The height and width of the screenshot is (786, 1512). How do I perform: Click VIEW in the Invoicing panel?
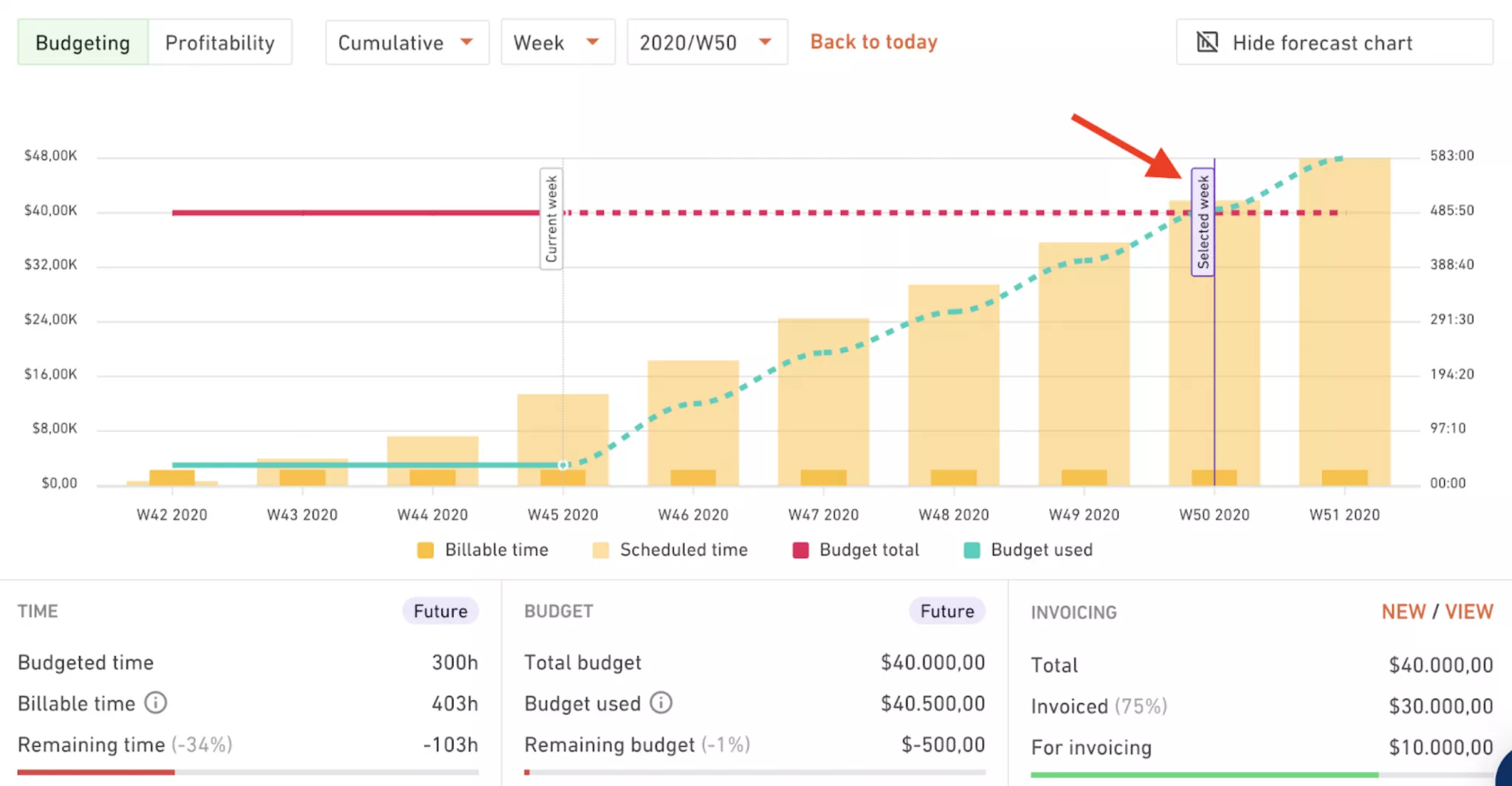coord(1468,612)
